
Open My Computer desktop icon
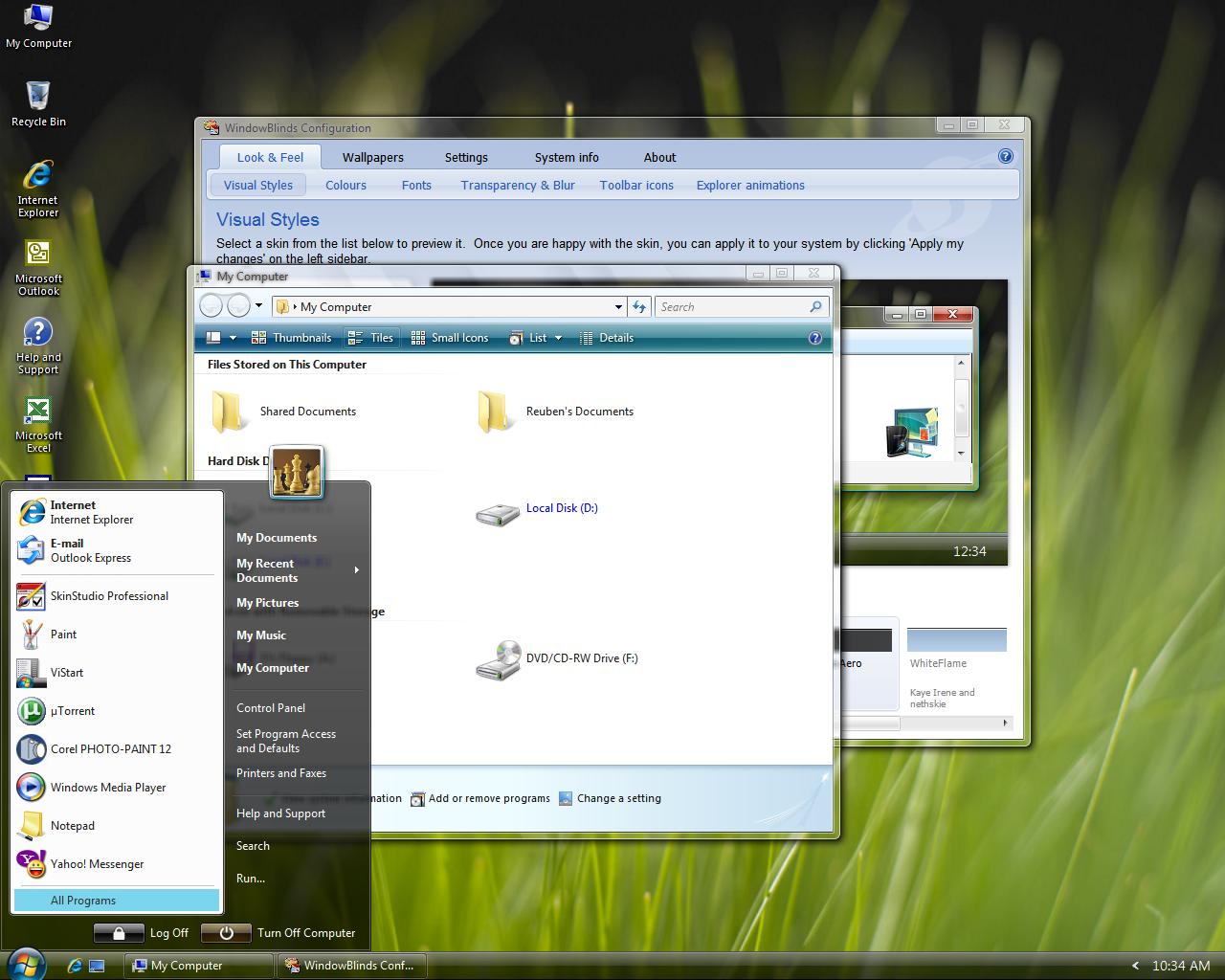tap(38, 27)
